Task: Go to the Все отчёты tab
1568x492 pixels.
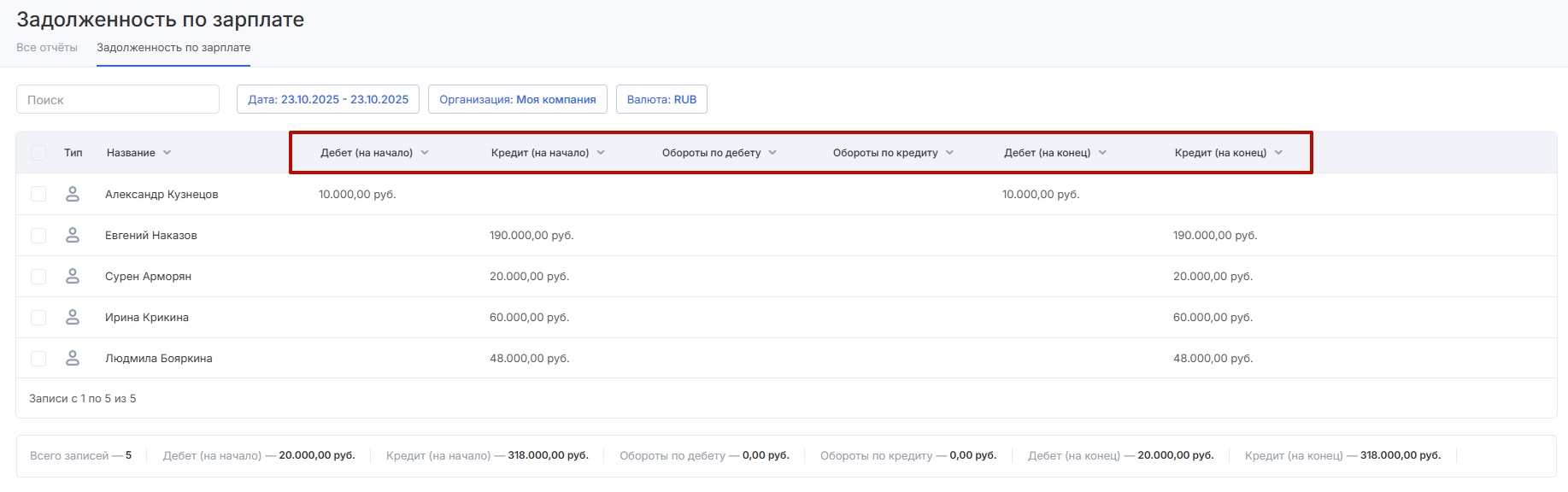Action: click(47, 48)
